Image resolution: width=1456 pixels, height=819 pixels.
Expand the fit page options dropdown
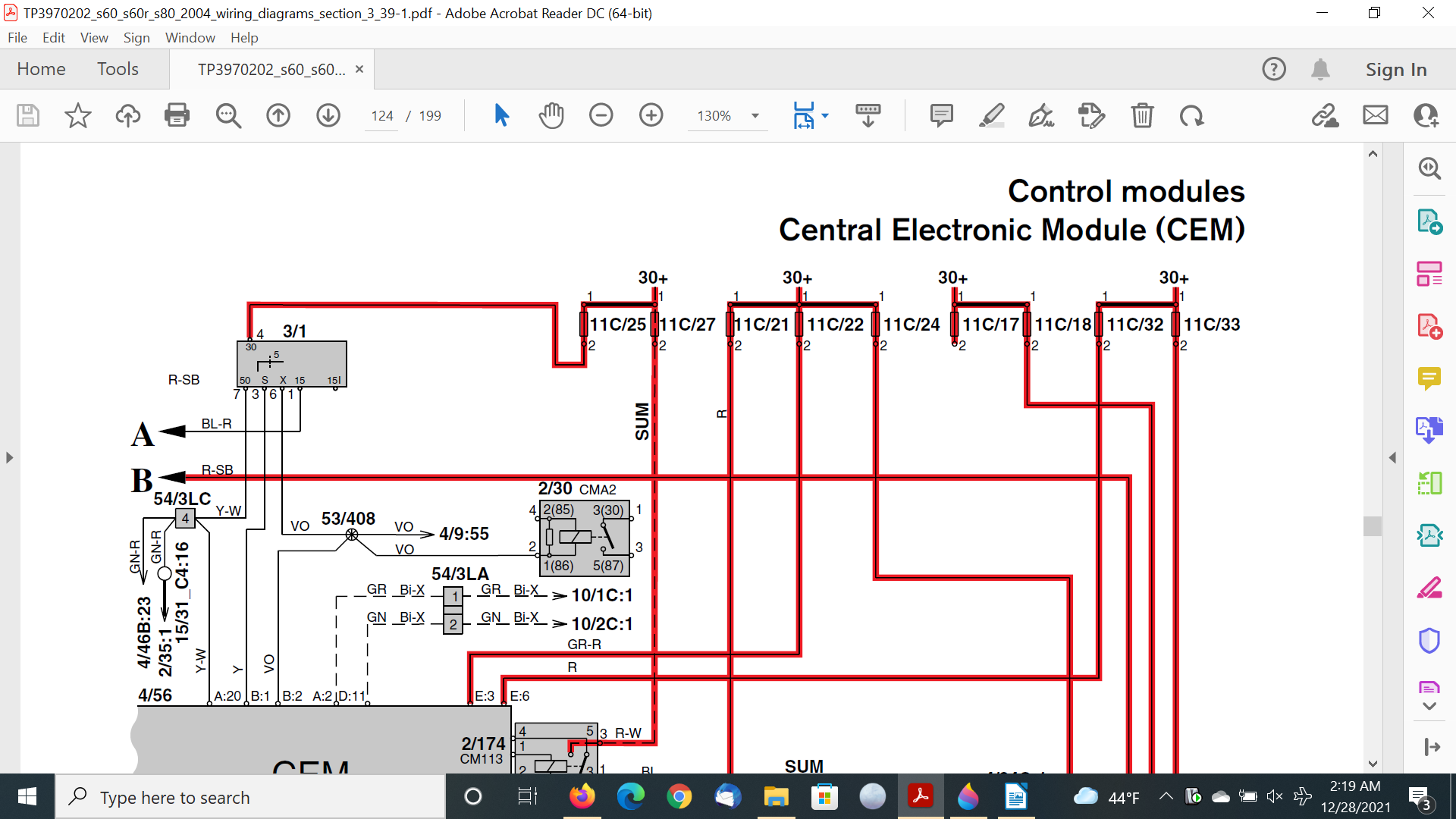(x=825, y=115)
